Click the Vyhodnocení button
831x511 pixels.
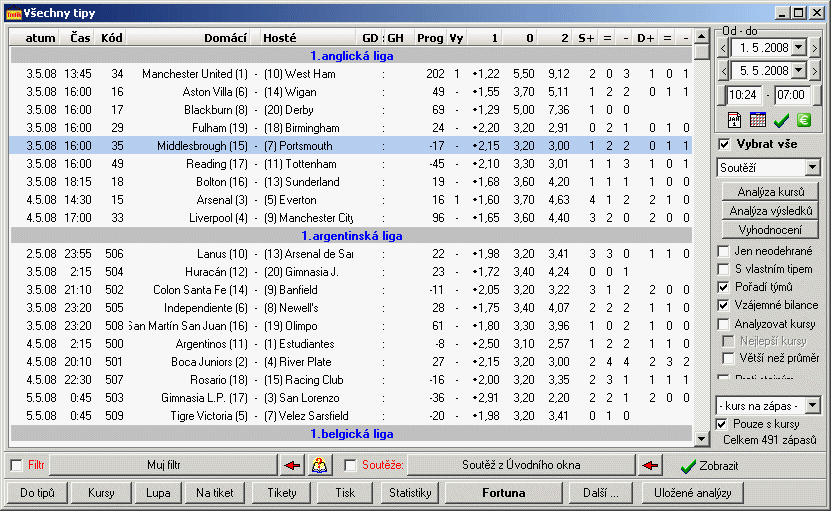[x=771, y=230]
